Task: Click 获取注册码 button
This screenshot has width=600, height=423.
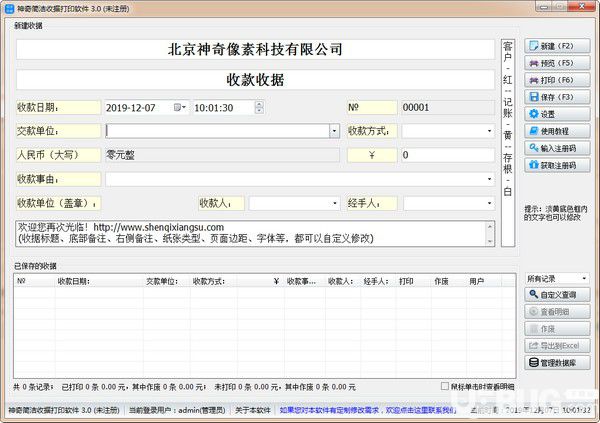Action: [x=557, y=165]
